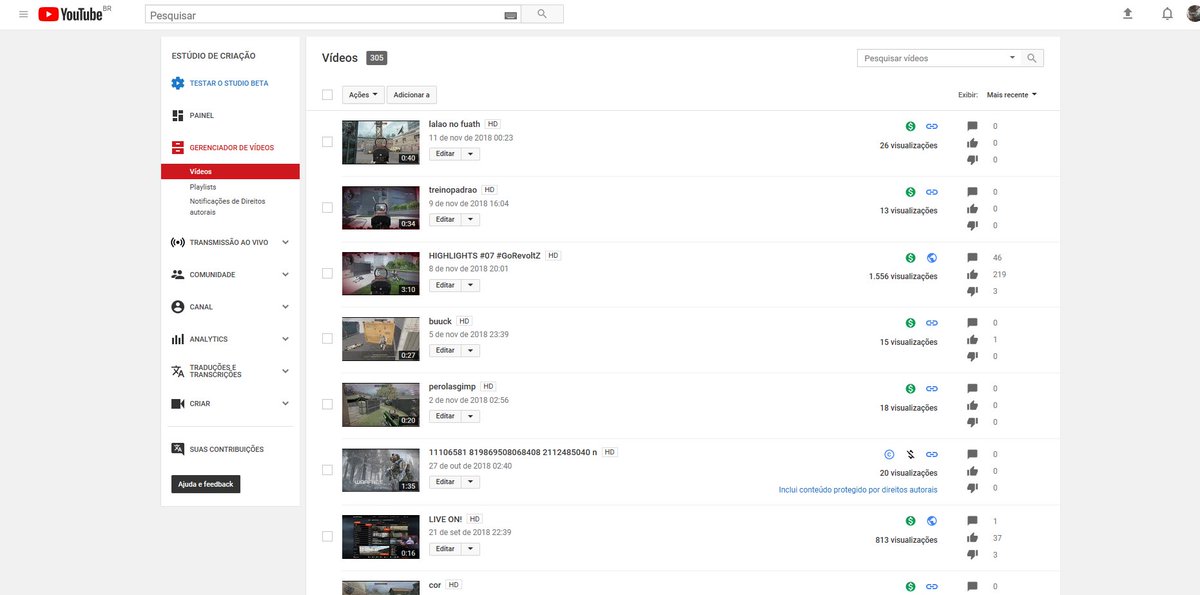Click Editar button for HIGHLIGHTS #07
Image resolution: width=1200 pixels, height=595 pixels.
445,285
